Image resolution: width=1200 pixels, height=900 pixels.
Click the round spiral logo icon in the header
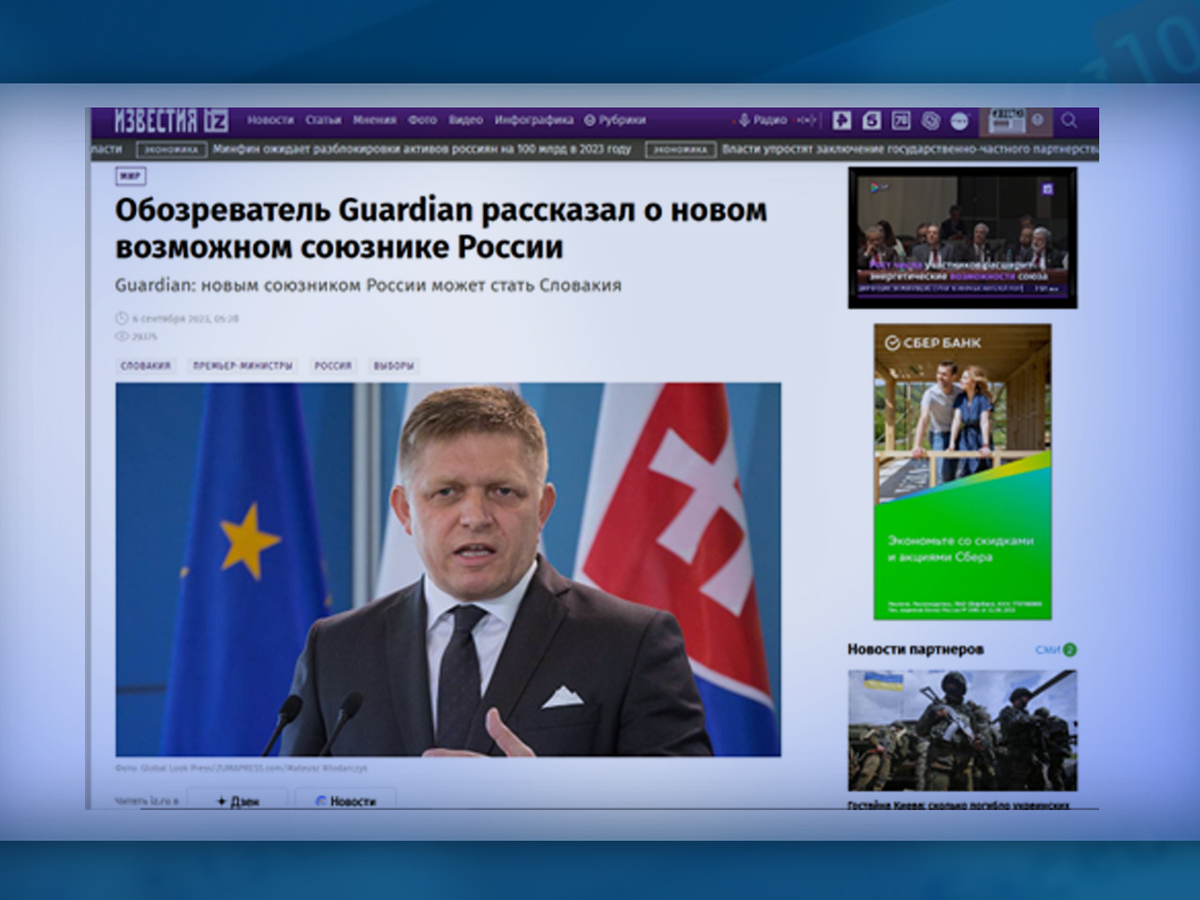point(930,120)
